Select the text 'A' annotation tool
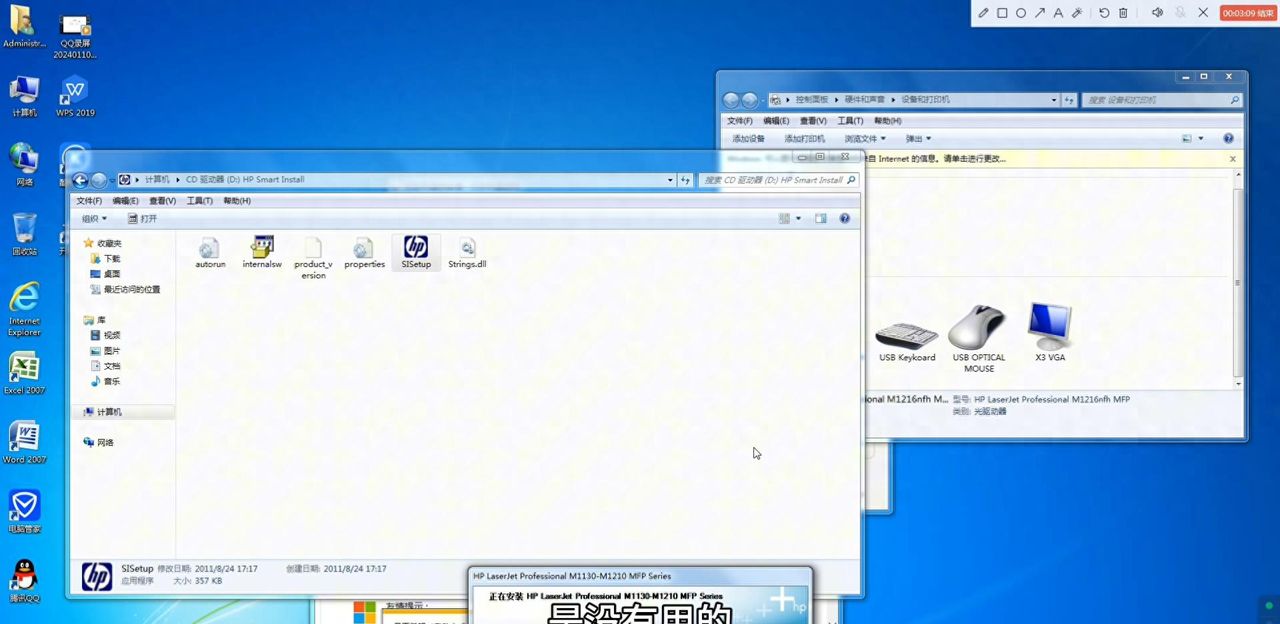 click(1058, 13)
